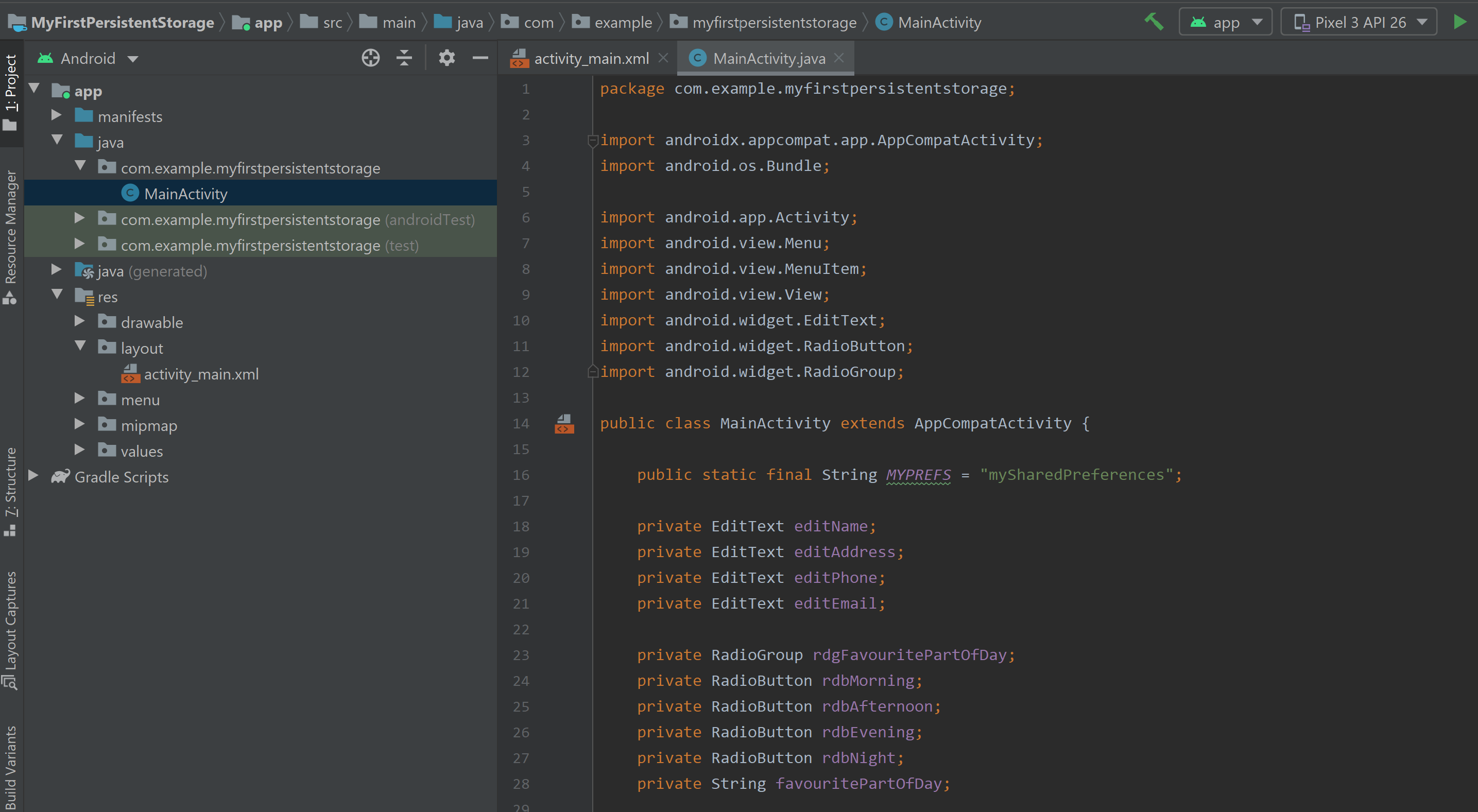Select MainActivity in the project tree

tap(261, 193)
